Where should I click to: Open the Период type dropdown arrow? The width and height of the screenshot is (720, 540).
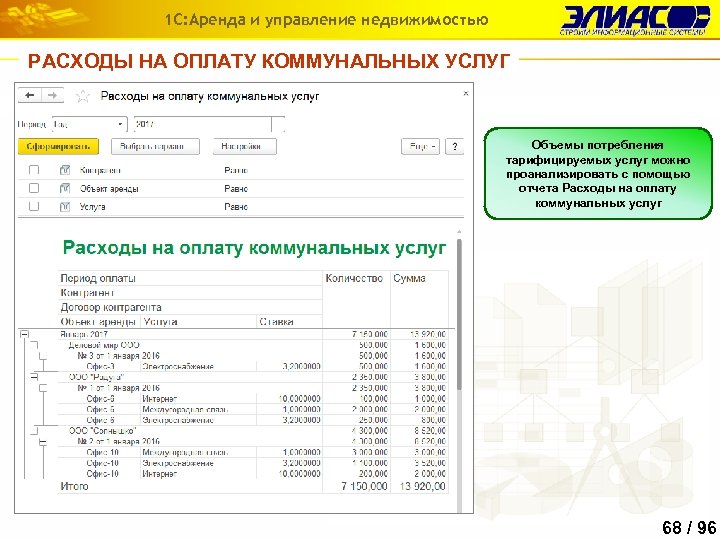[120, 124]
